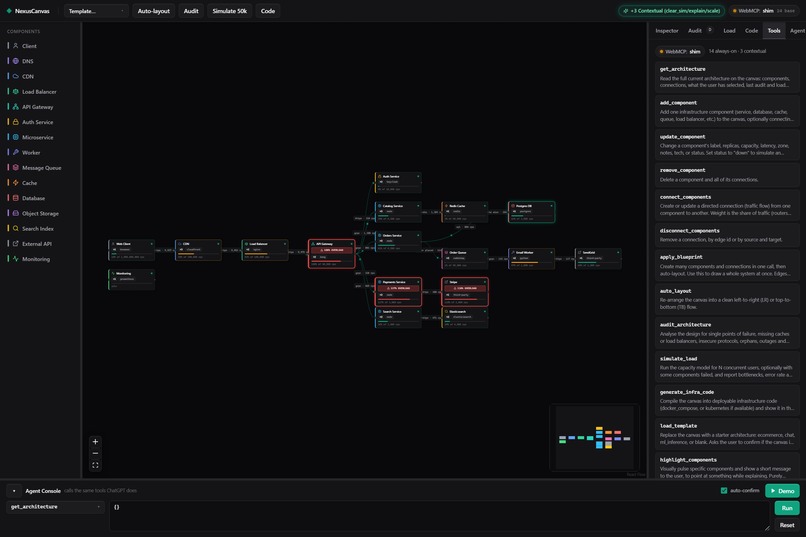
Task: Pick the Load Balancer component icon
Action: (x=15, y=91)
